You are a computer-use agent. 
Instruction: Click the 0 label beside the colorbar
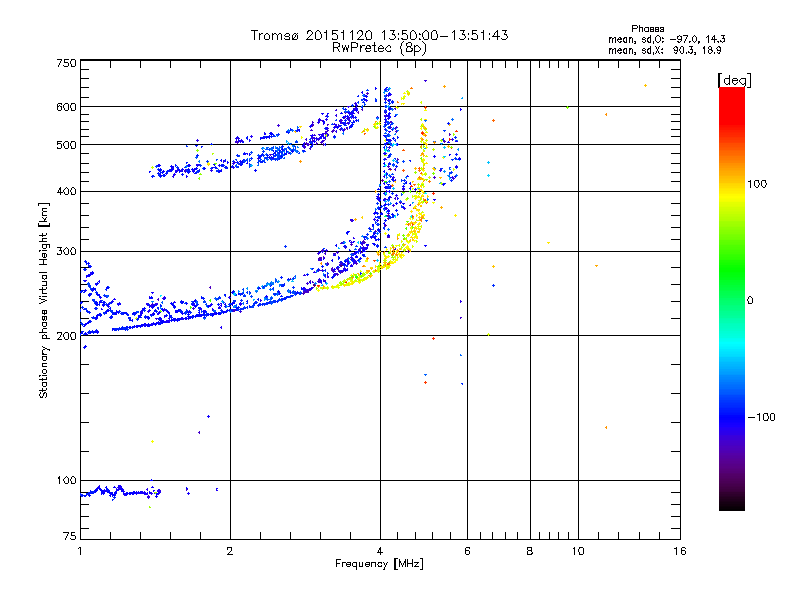point(750,301)
